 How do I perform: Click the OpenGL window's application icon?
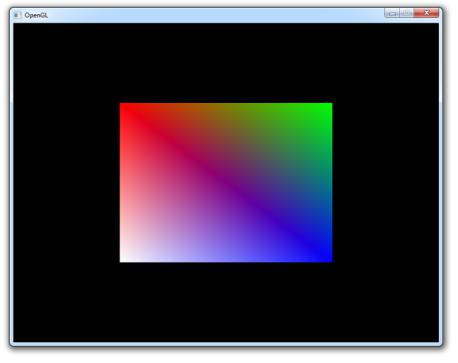pyautogui.click(x=17, y=15)
